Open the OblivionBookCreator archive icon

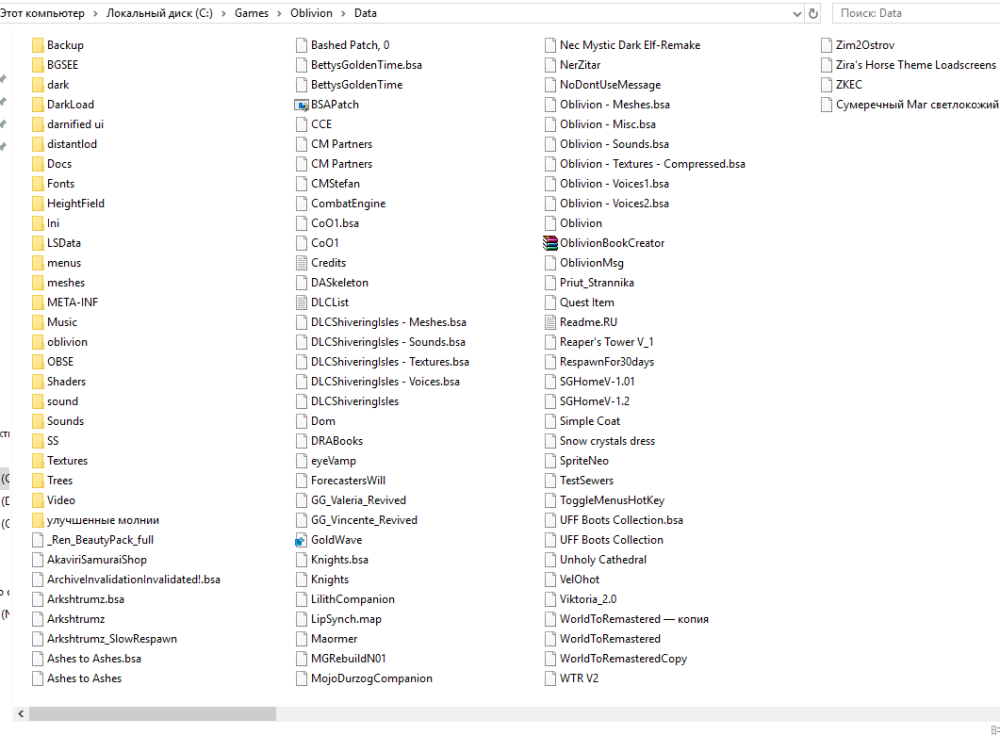tap(550, 243)
